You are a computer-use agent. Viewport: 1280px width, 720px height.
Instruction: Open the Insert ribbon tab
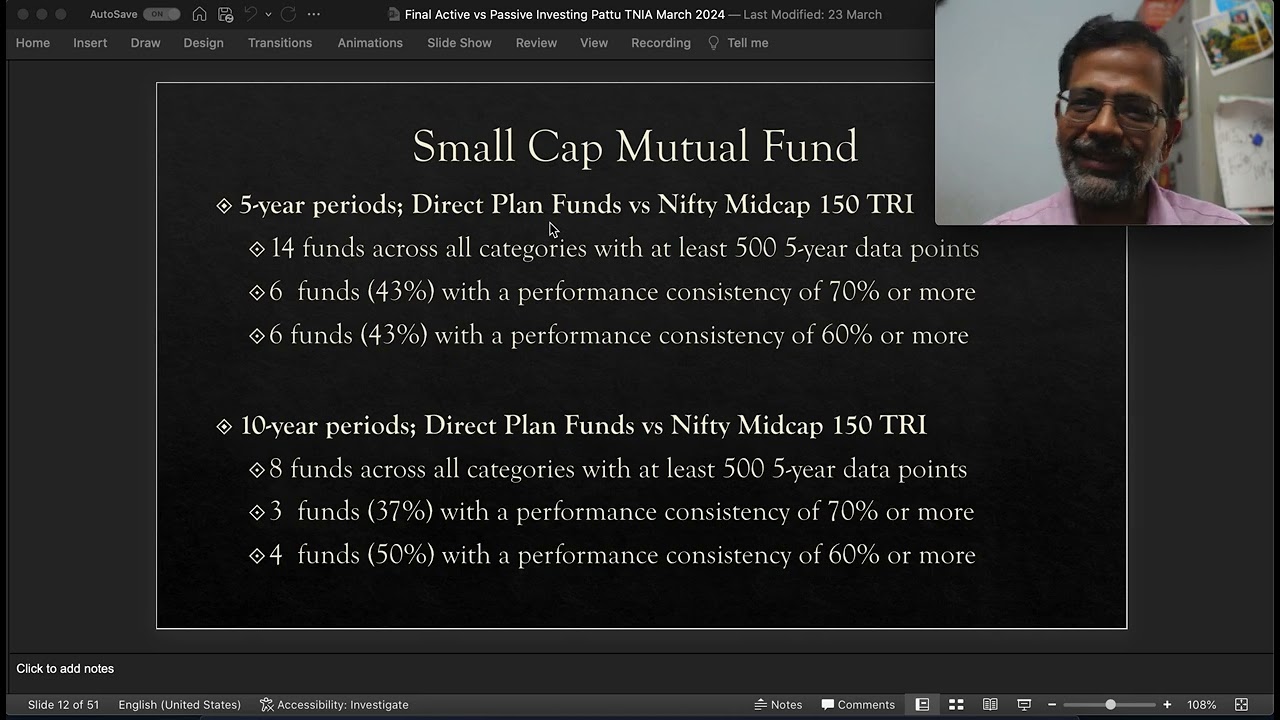(x=90, y=43)
